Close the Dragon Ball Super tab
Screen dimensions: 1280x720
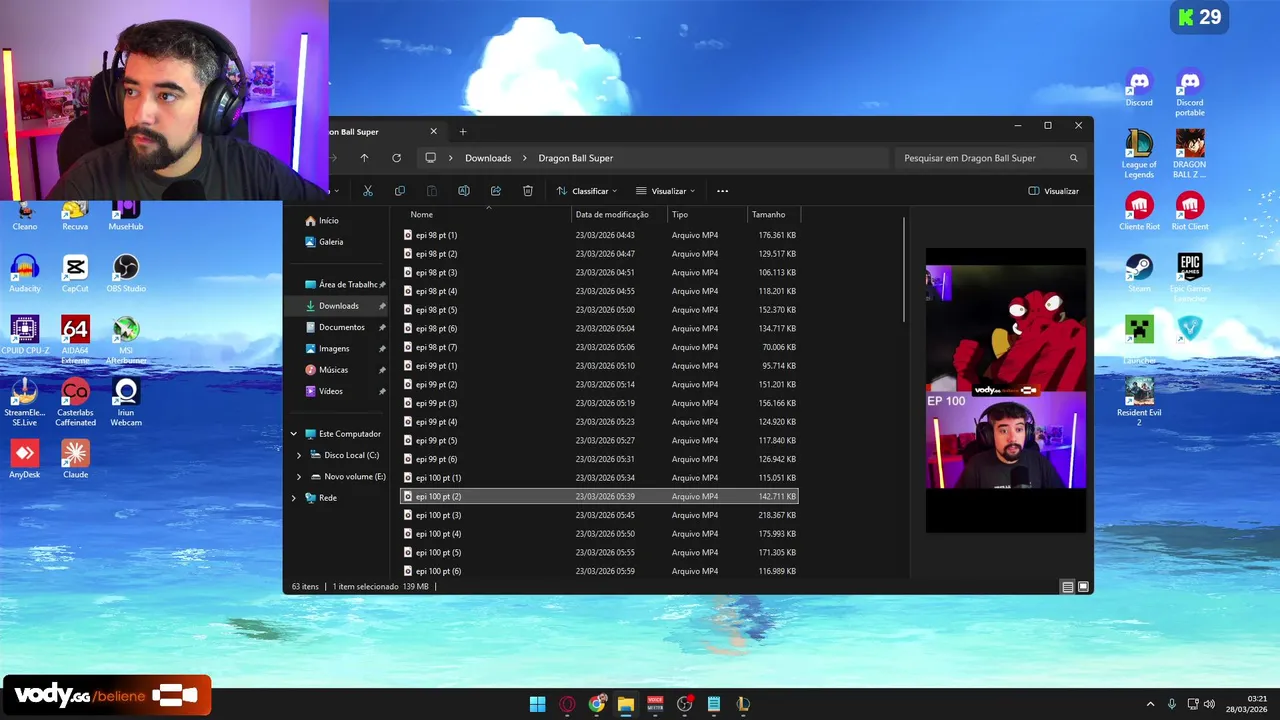tap(433, 132)
